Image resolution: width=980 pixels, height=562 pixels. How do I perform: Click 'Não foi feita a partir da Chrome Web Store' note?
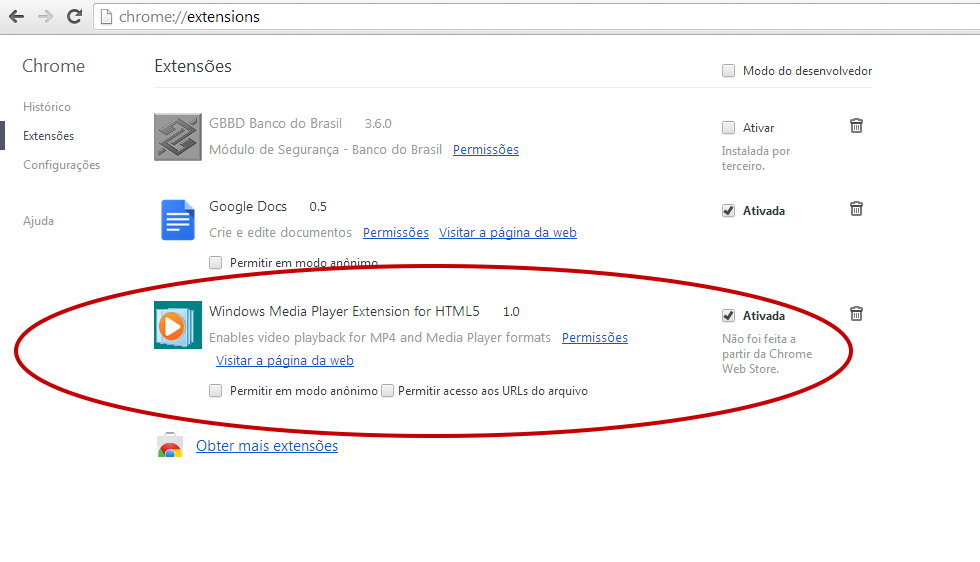point(767,354)
